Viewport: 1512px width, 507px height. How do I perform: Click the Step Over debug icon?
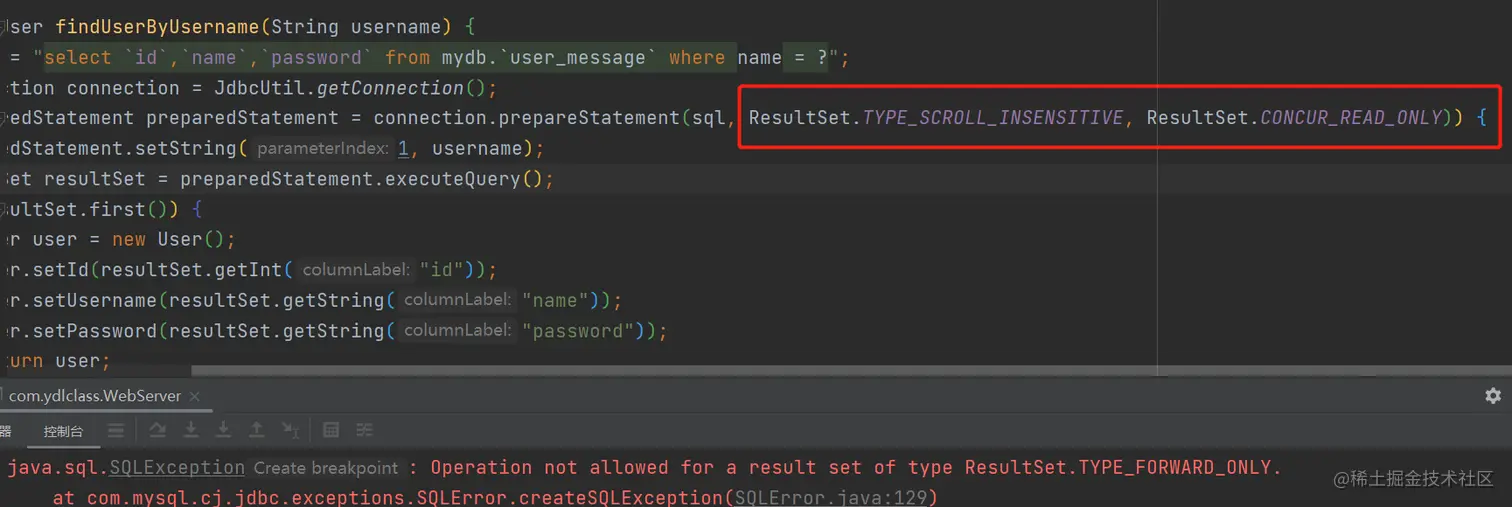pyautogui.click(x=157, y=430)
